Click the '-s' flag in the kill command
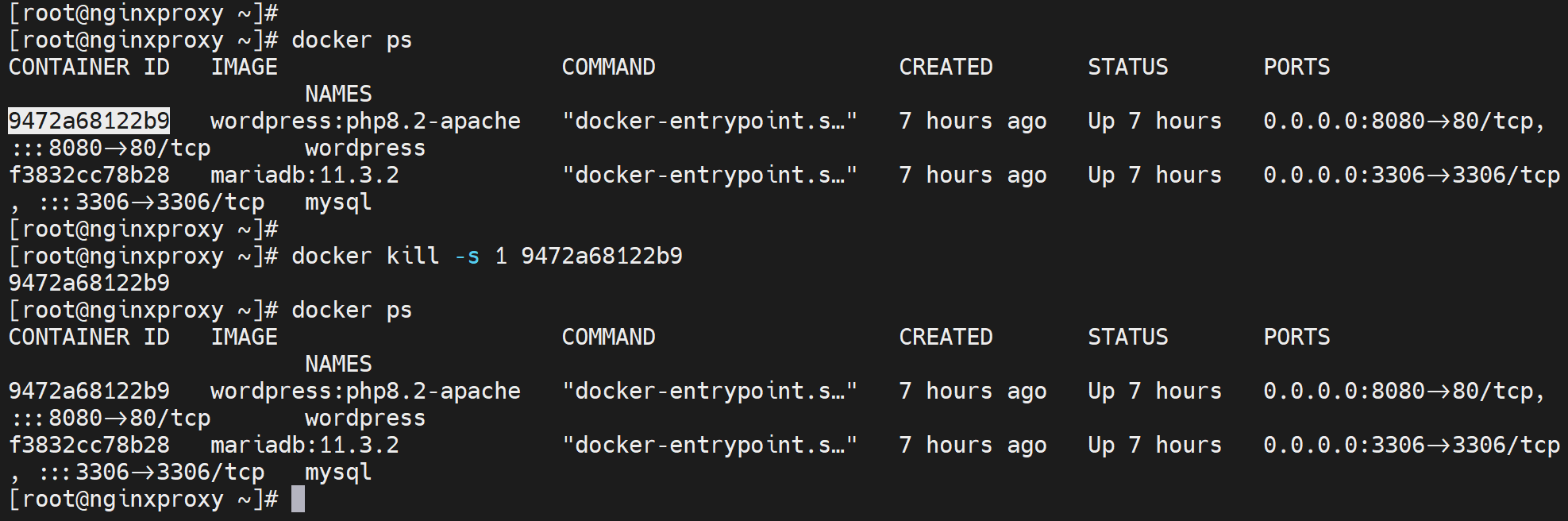The width and height of the screenshot is (1568, 521). coord(467,256)
